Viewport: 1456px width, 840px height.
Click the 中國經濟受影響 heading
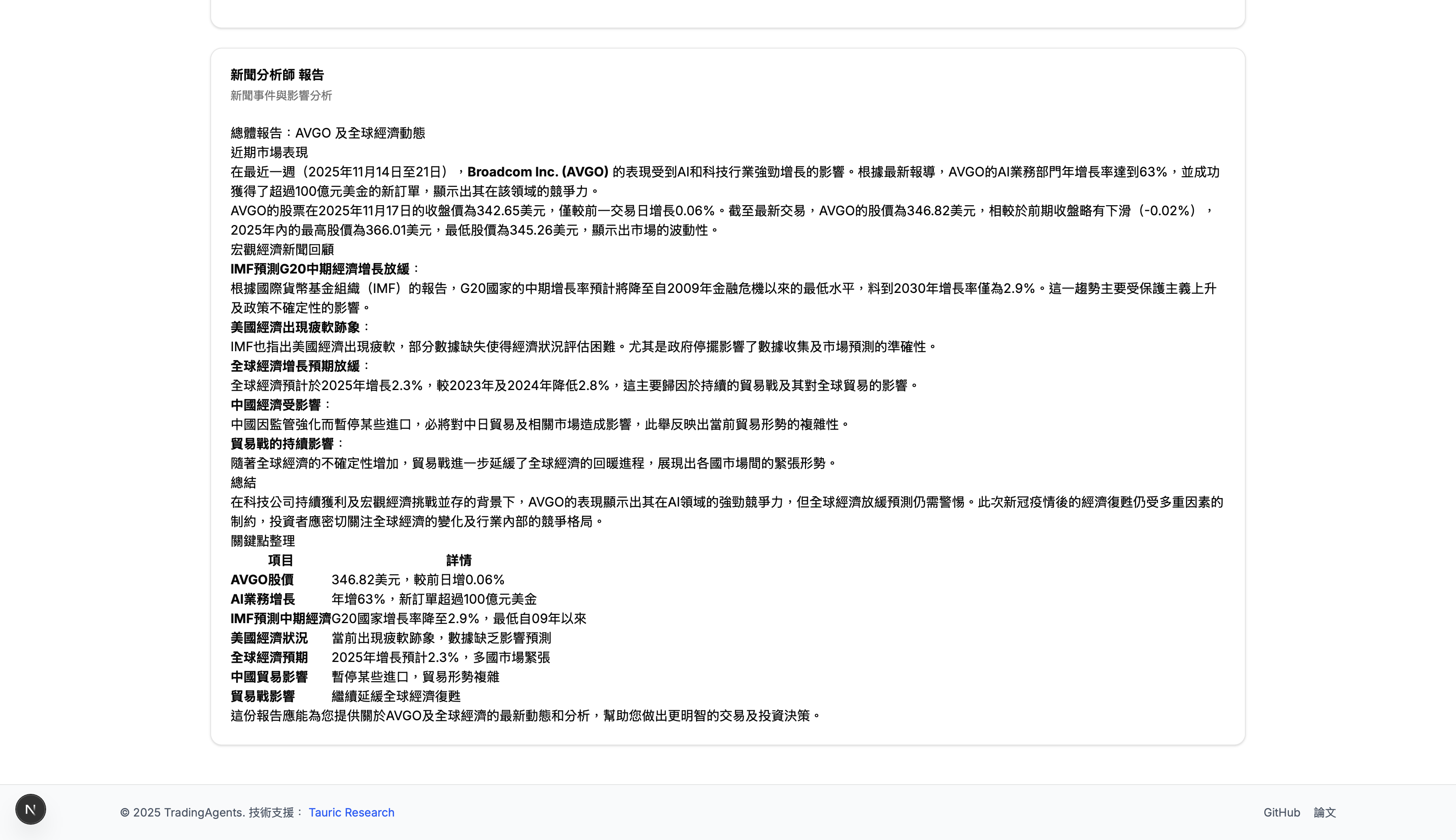[x=276, y=405]
